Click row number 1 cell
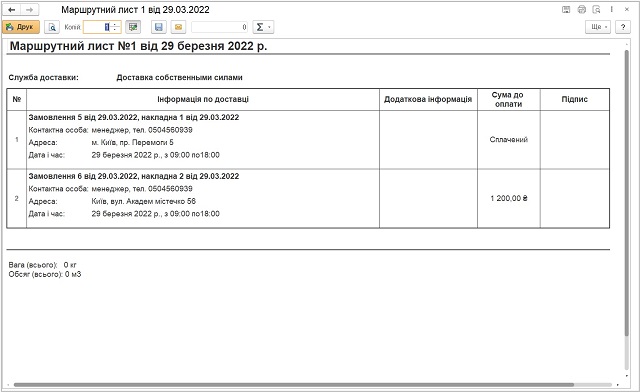The width and height of the screenshot is (640, 392). [17, 140]
